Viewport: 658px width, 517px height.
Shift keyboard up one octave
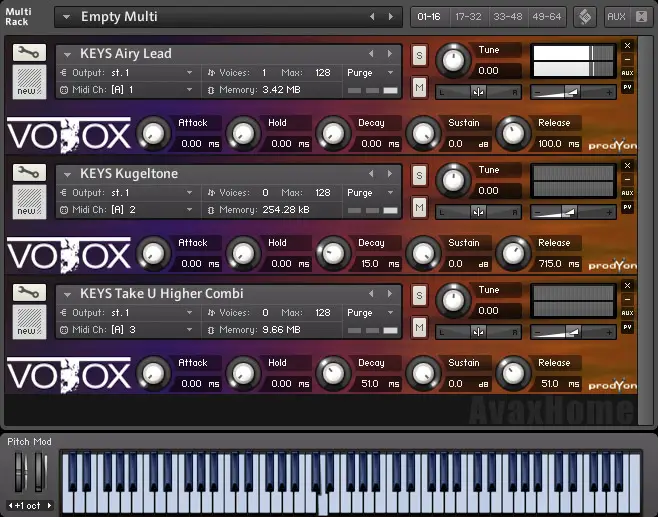click(x=49, y=506)
